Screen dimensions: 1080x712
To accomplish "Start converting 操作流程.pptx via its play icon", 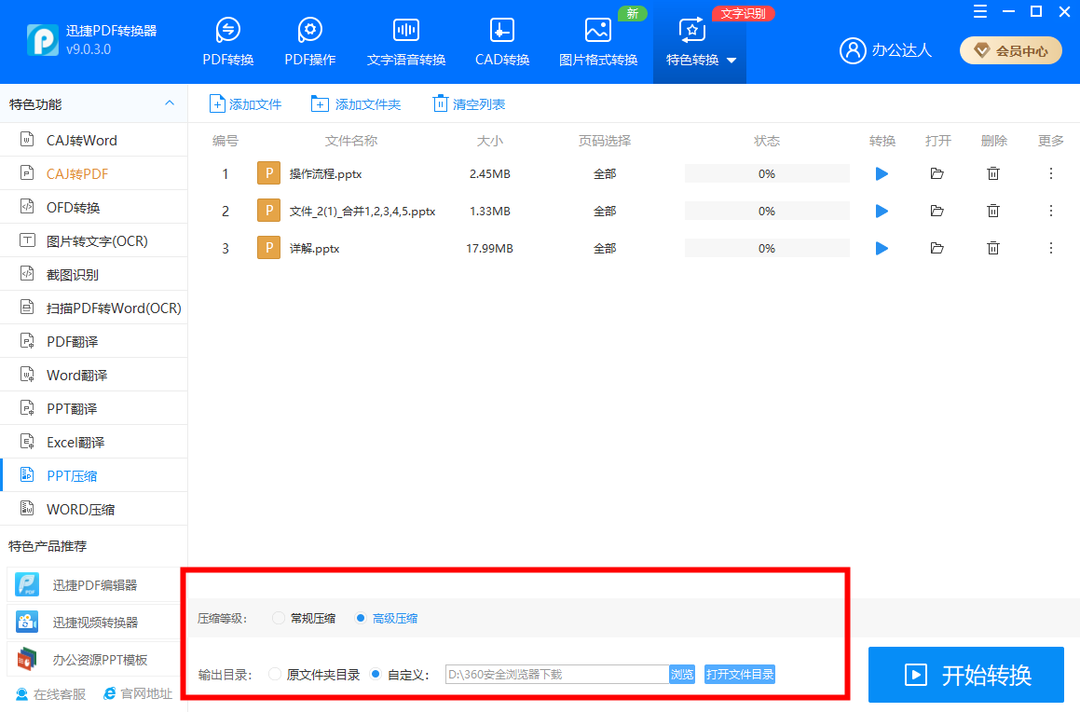I will [x=881, y=173].
